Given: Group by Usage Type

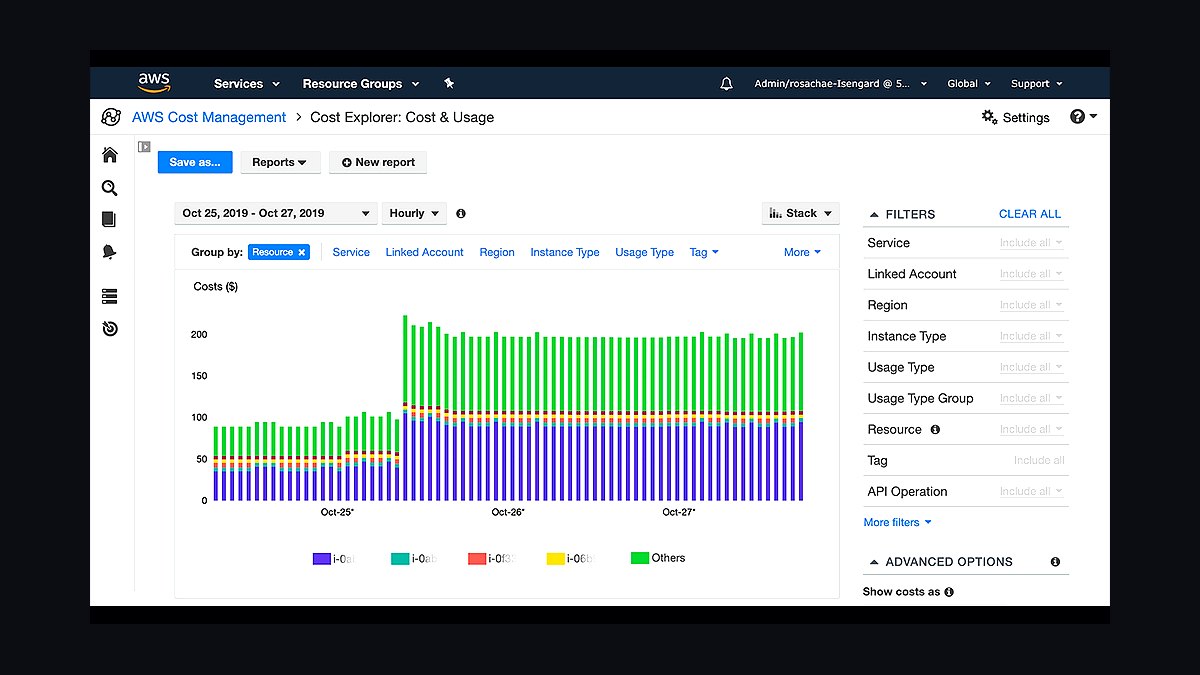Looking at the screenshot, I should 645,252.
